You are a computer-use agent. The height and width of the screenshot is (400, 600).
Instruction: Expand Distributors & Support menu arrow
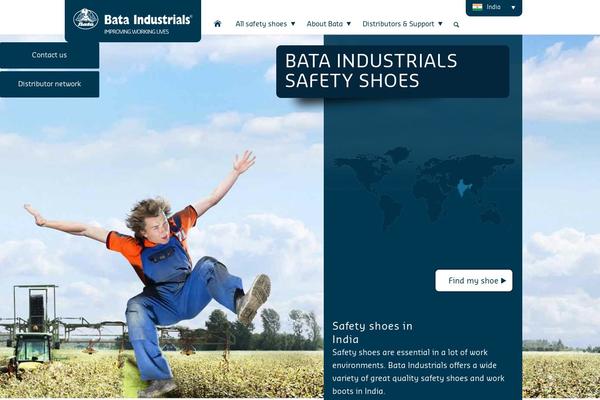440,24
